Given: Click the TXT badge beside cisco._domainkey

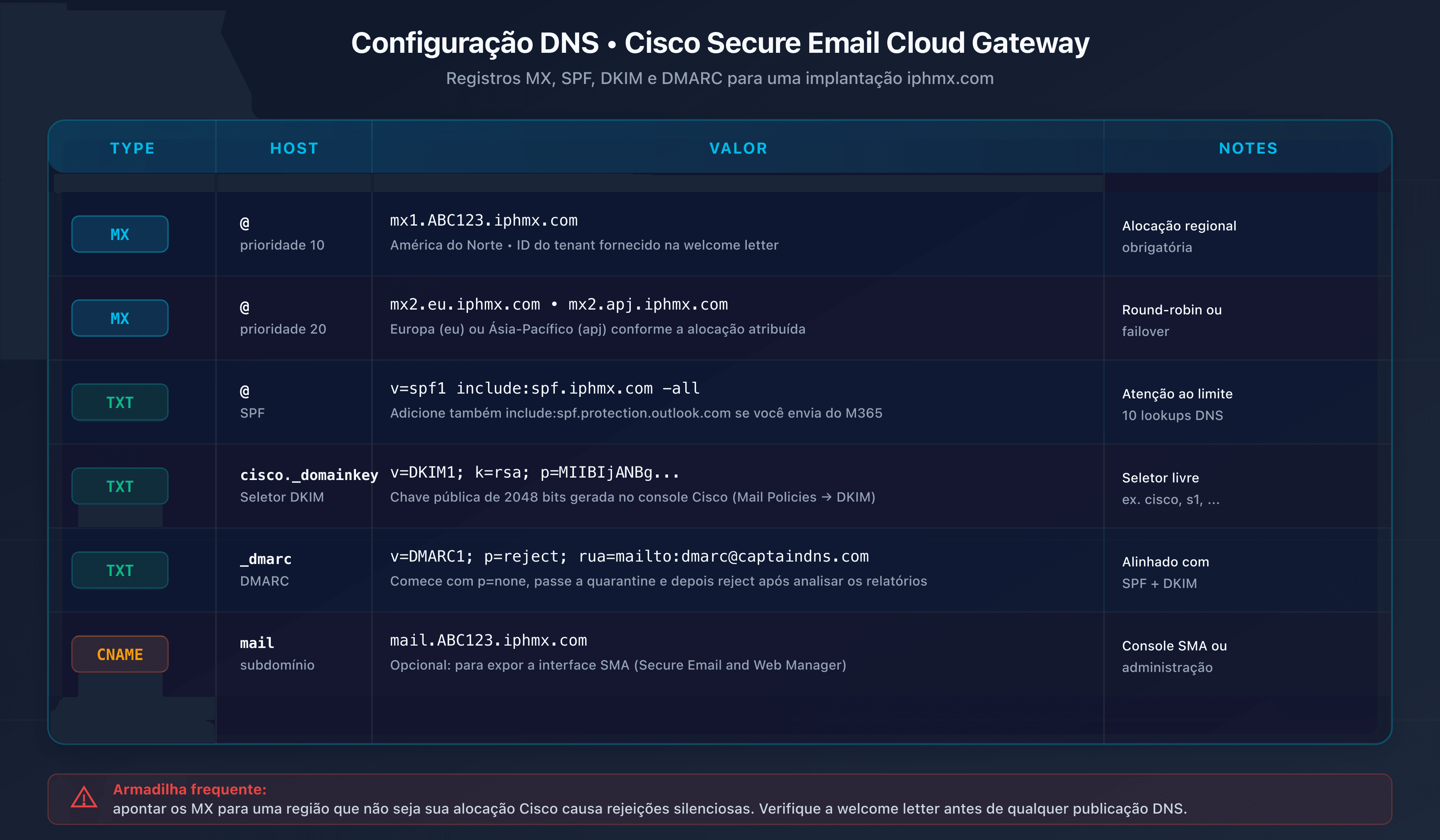Looking at the screenshot, I should 120,486.
